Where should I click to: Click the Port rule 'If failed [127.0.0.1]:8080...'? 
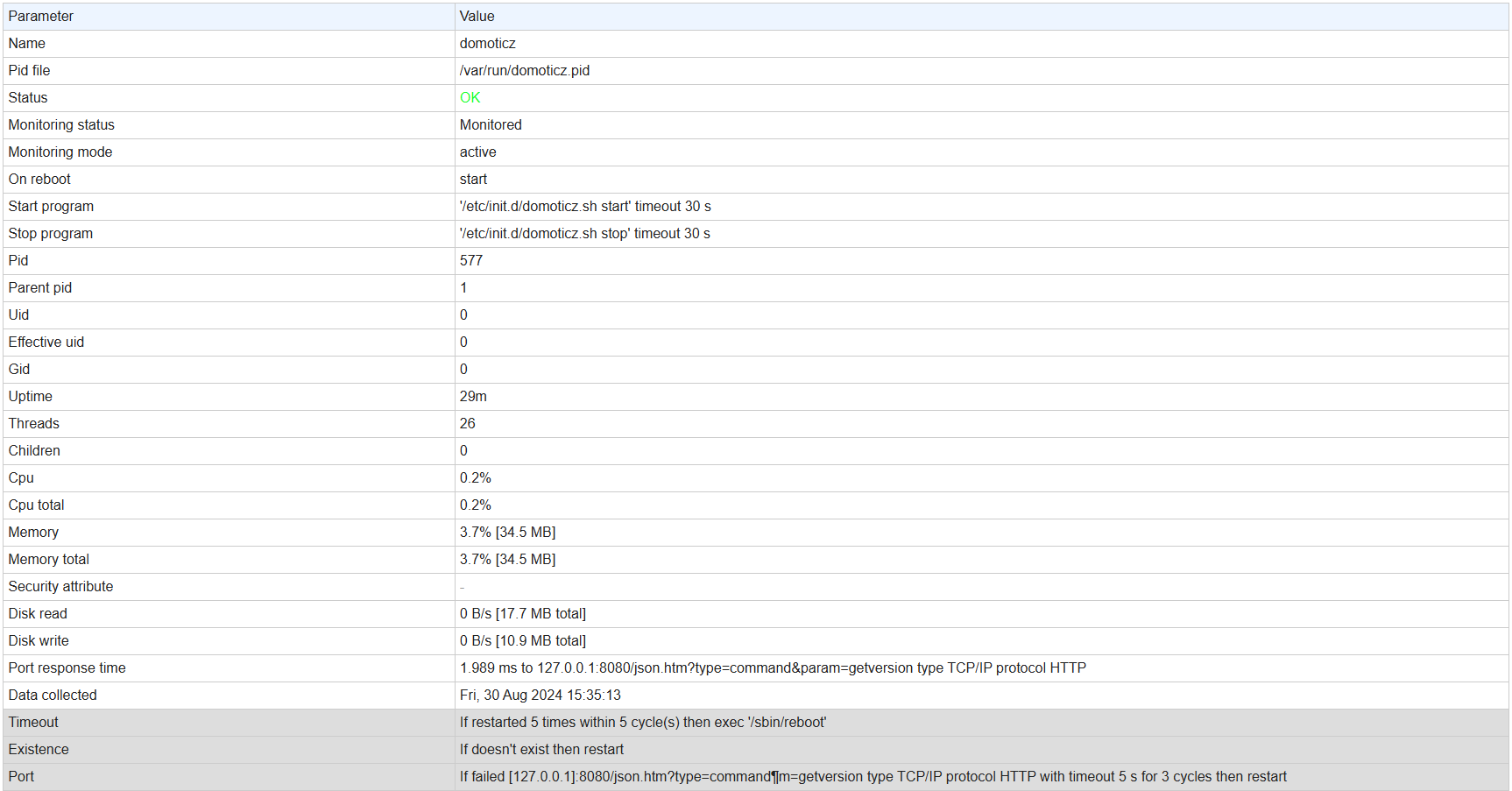coord(873,777)
